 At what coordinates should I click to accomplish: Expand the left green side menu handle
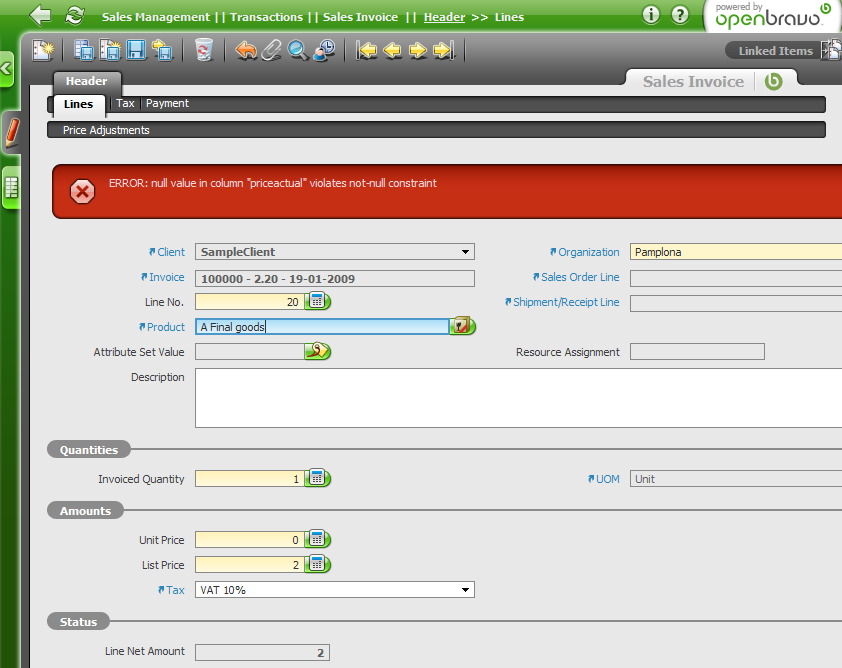click(x=6, y=69)
